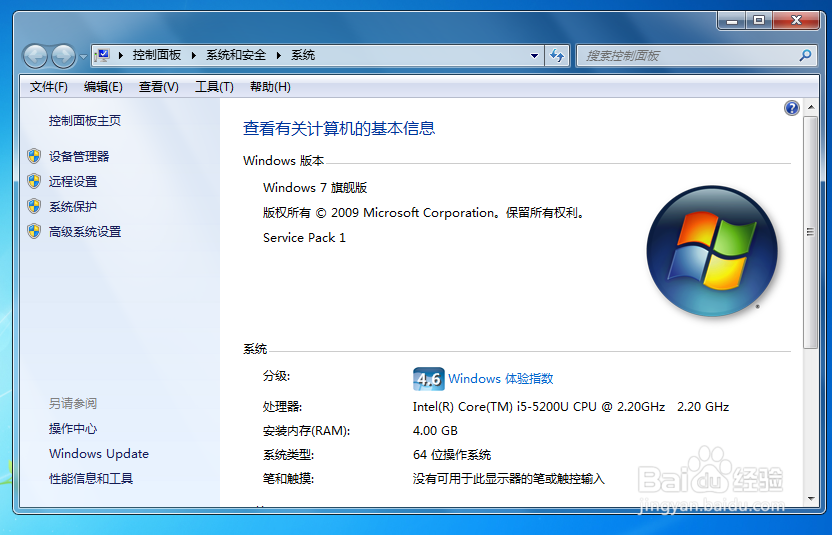832x535 pixels.
Task: Close the System window
Action: (796, 21)
